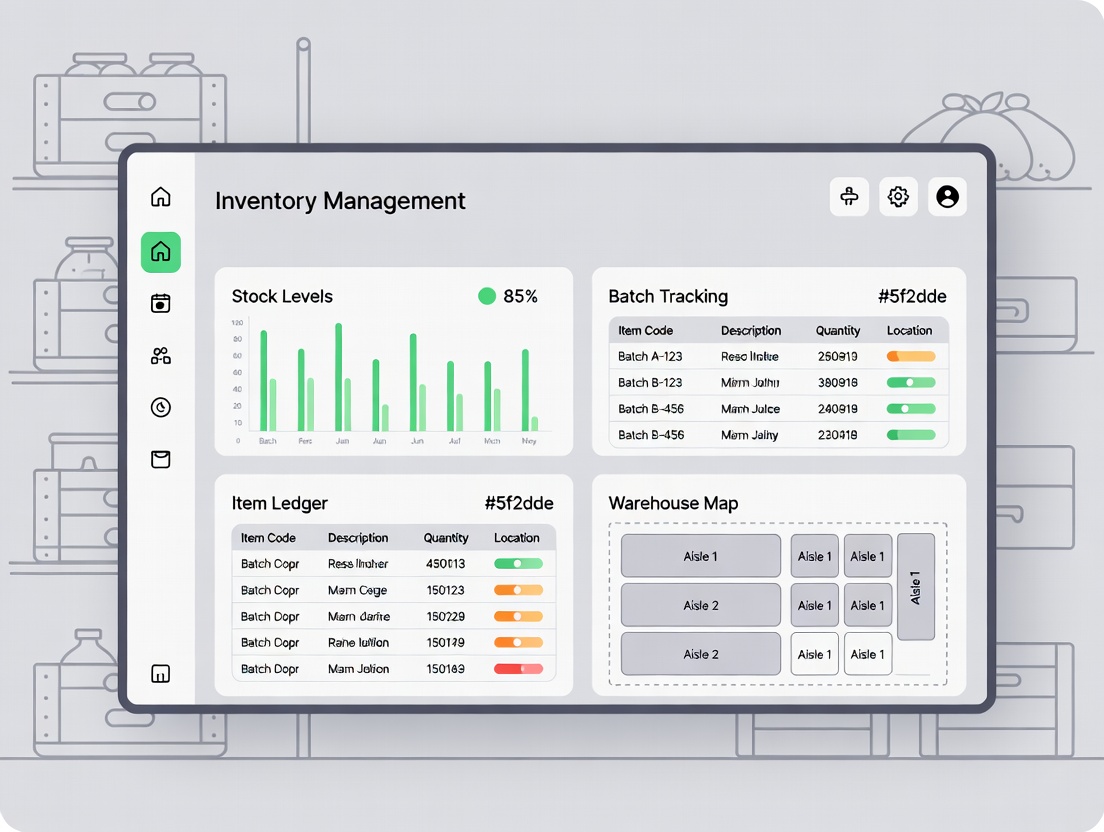
Task: Open the calendar icon in the sidebar
Action: coord(160,303)
